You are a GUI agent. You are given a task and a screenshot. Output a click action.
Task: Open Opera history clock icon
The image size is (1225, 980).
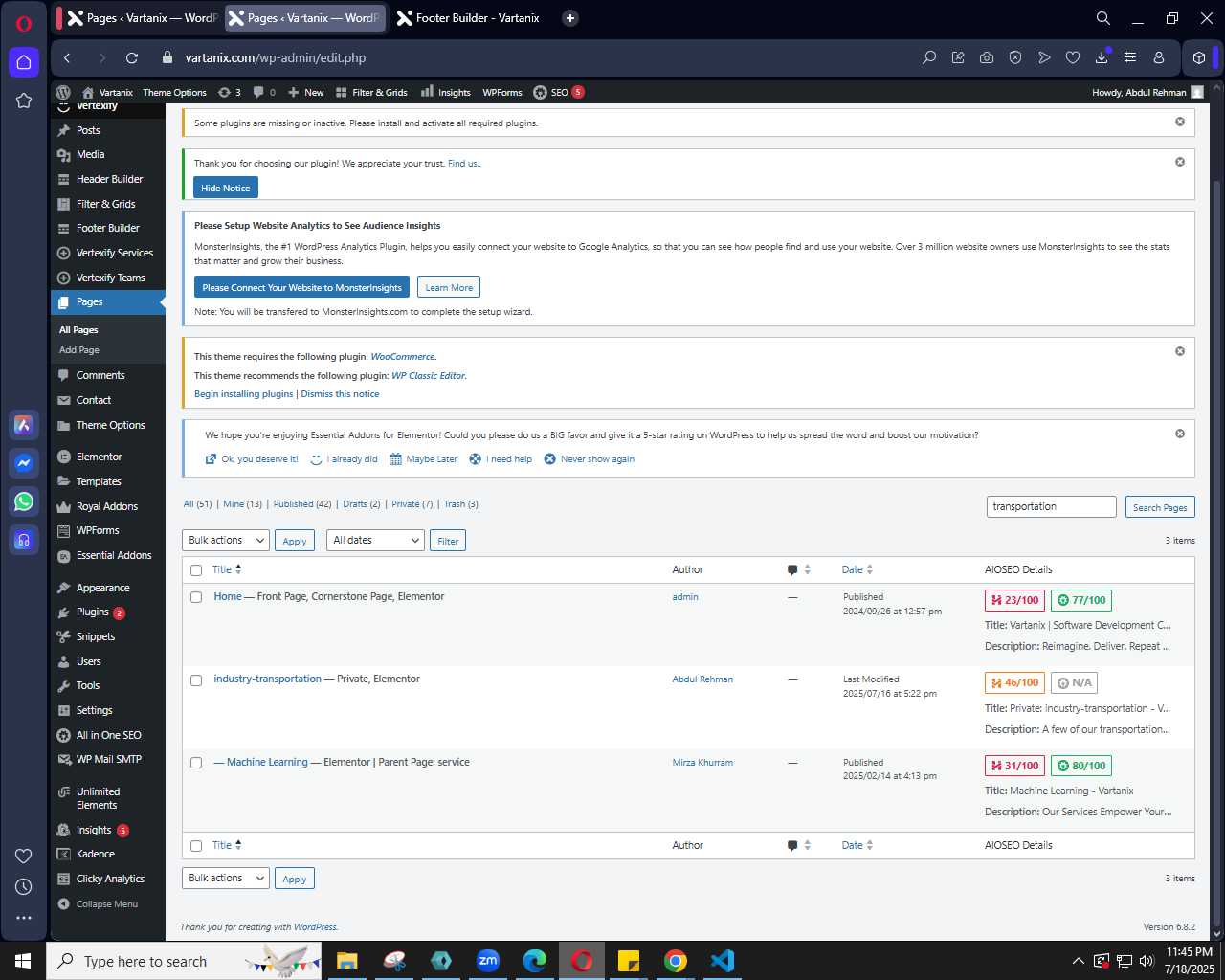pos(24,887)
